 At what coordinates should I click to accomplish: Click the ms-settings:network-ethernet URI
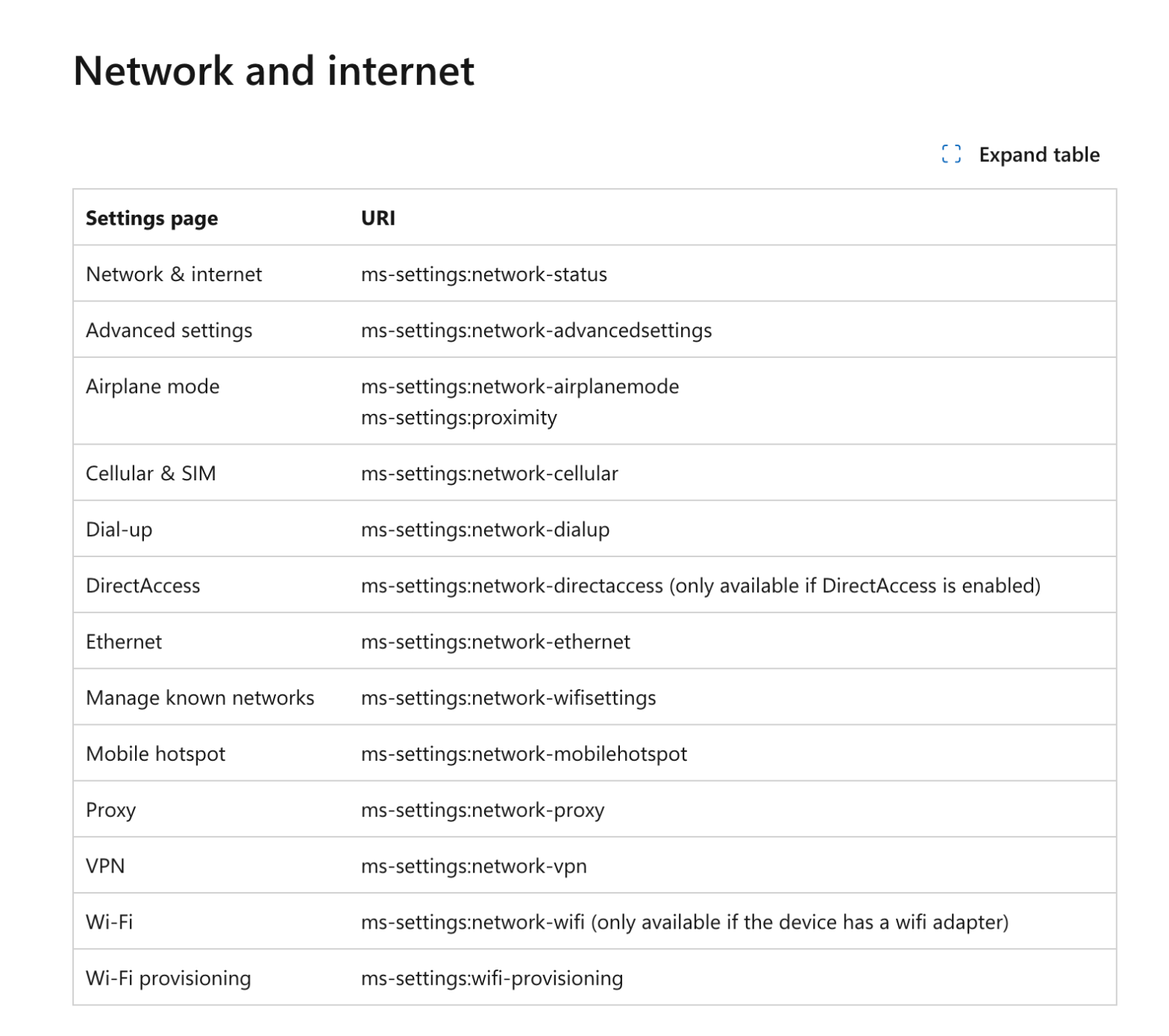coord(495,641)
